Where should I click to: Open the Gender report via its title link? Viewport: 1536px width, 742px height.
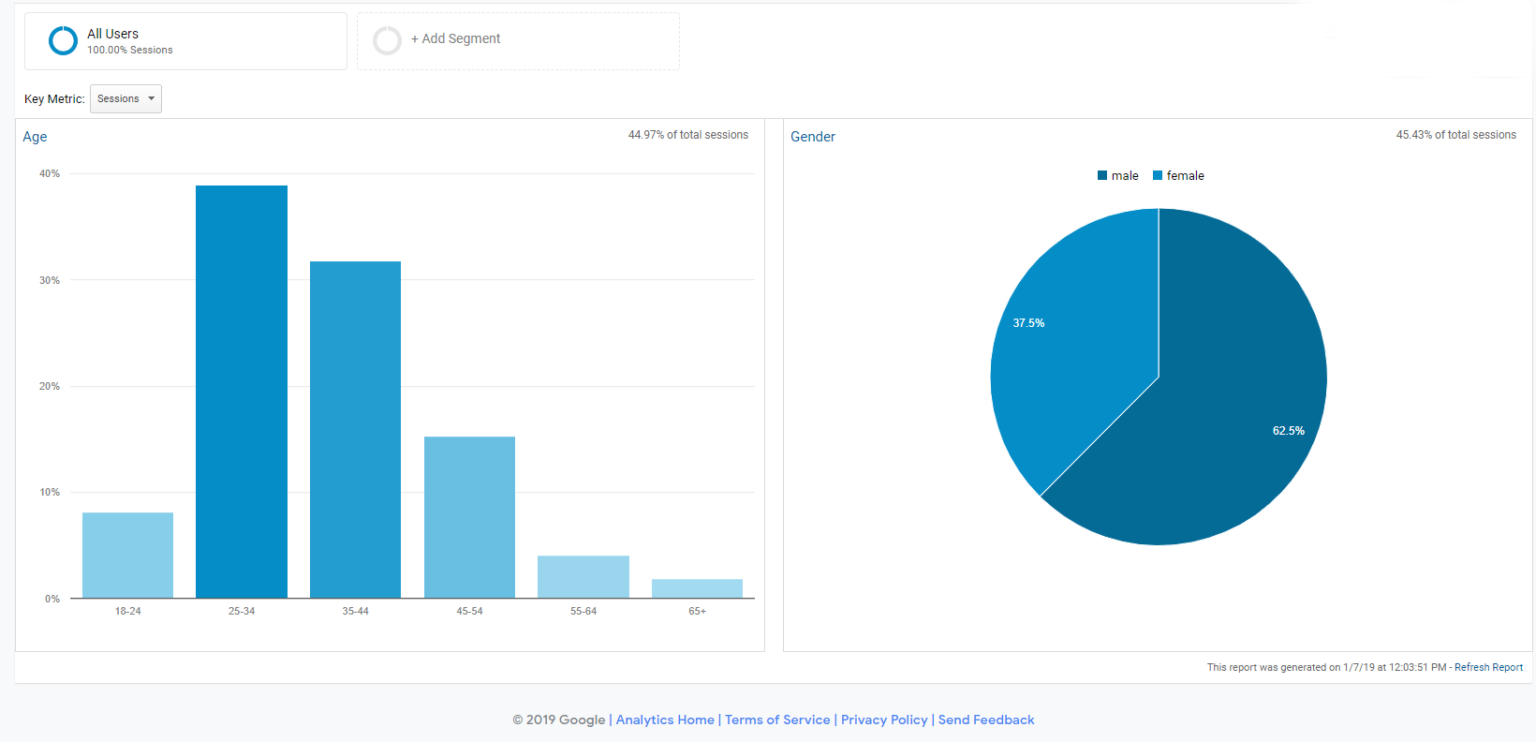point(812,136)
